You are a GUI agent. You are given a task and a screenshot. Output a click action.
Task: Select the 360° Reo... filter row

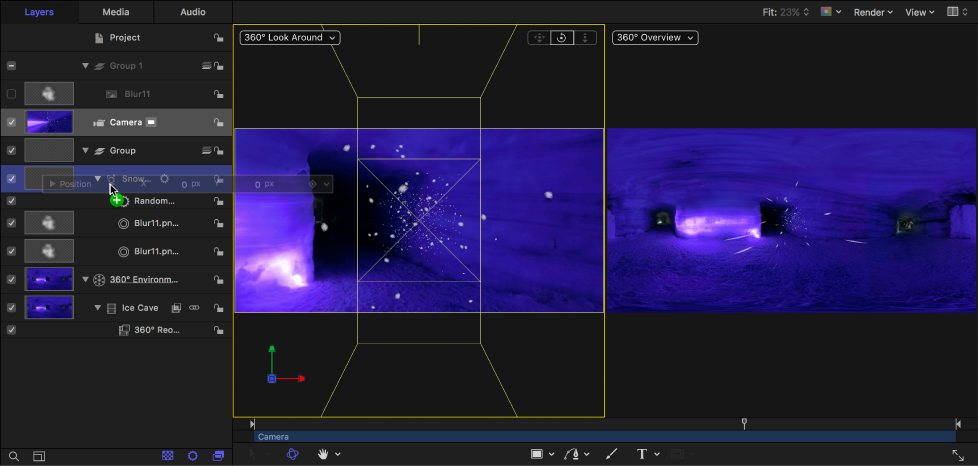[x=116, y=330]
